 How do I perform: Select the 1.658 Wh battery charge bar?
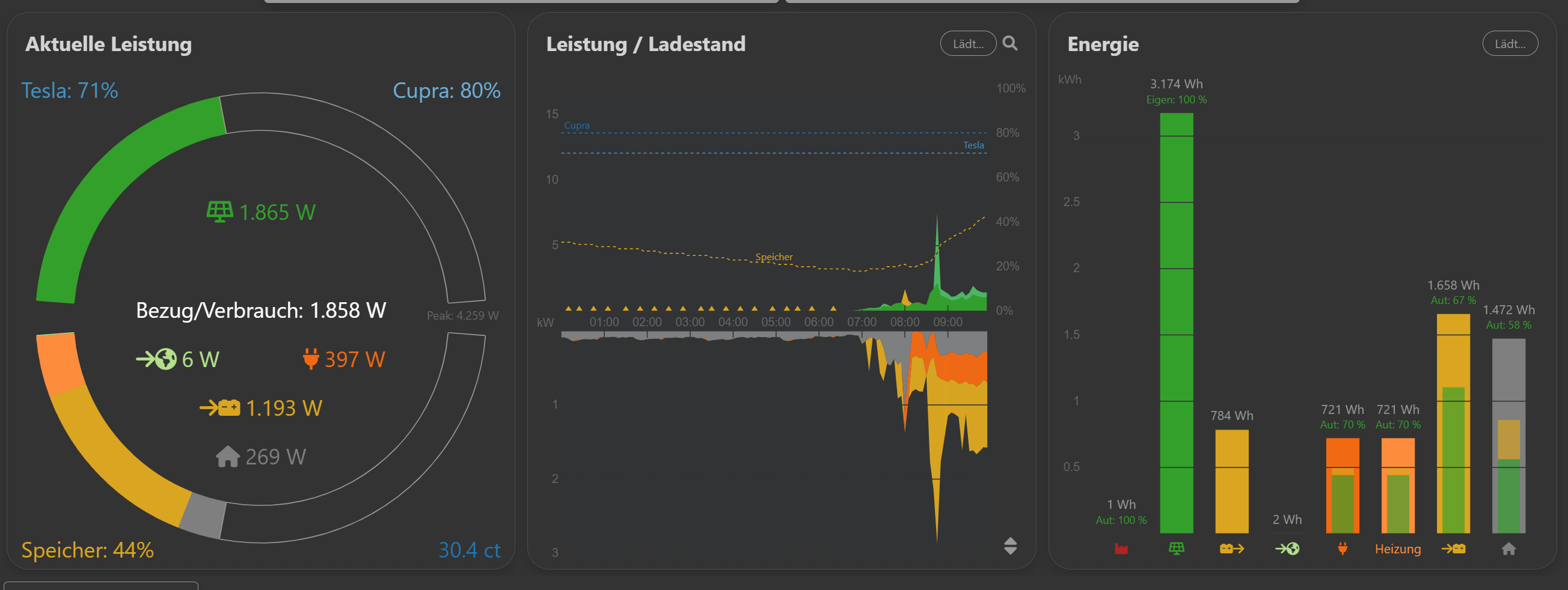pyautogui.click(x=1454, y=424)
